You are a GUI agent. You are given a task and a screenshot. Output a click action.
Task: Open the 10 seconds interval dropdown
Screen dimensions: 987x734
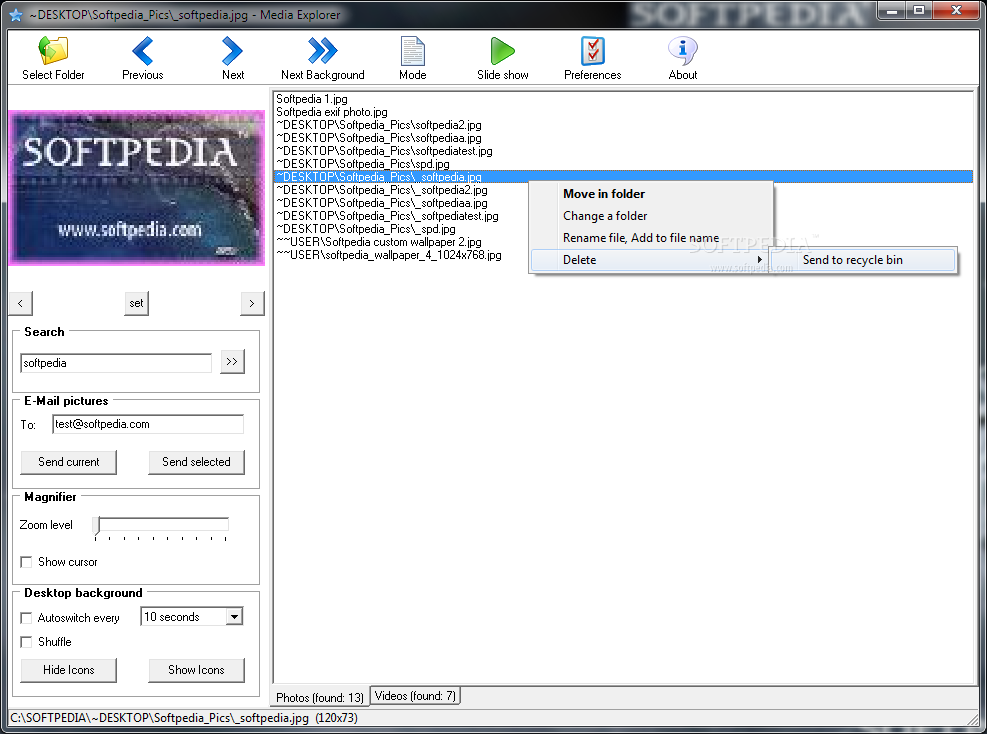tap(234, 617)
